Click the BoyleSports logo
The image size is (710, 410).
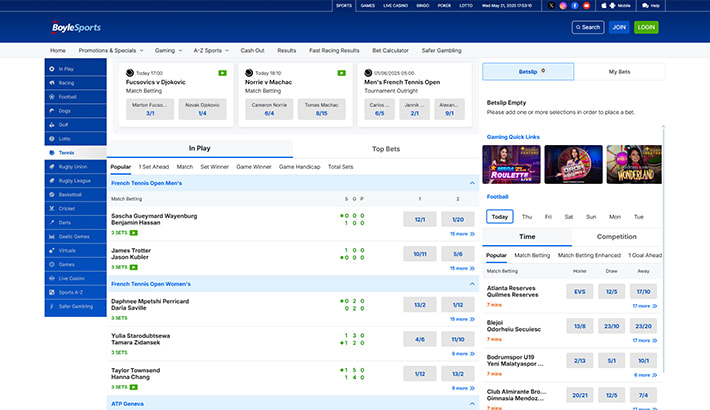tap(76, 27)
